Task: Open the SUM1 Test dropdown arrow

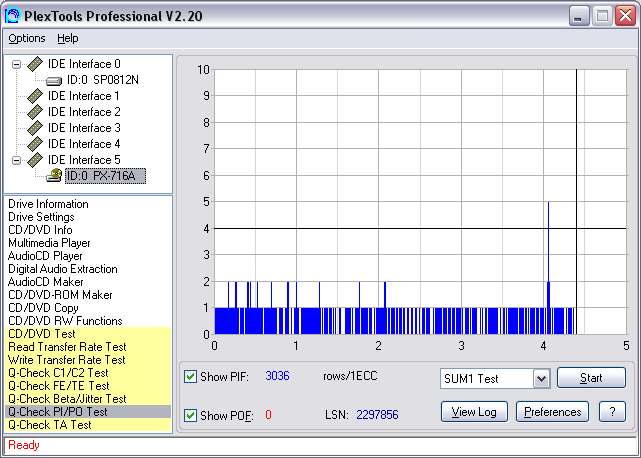Action: 542,379
